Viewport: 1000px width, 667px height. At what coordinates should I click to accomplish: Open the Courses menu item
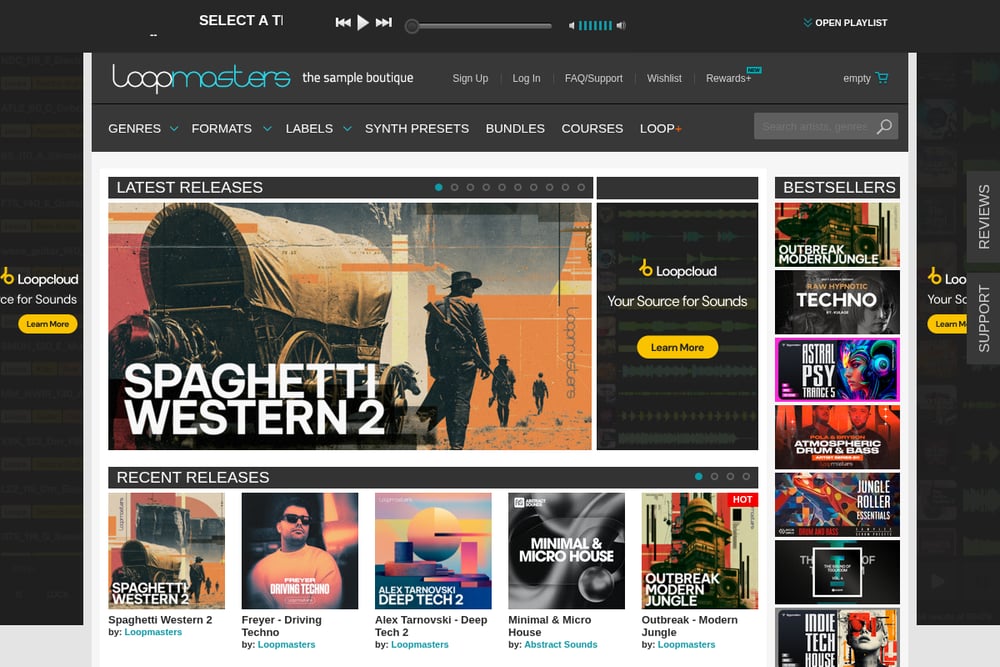(x=592, y=129)
